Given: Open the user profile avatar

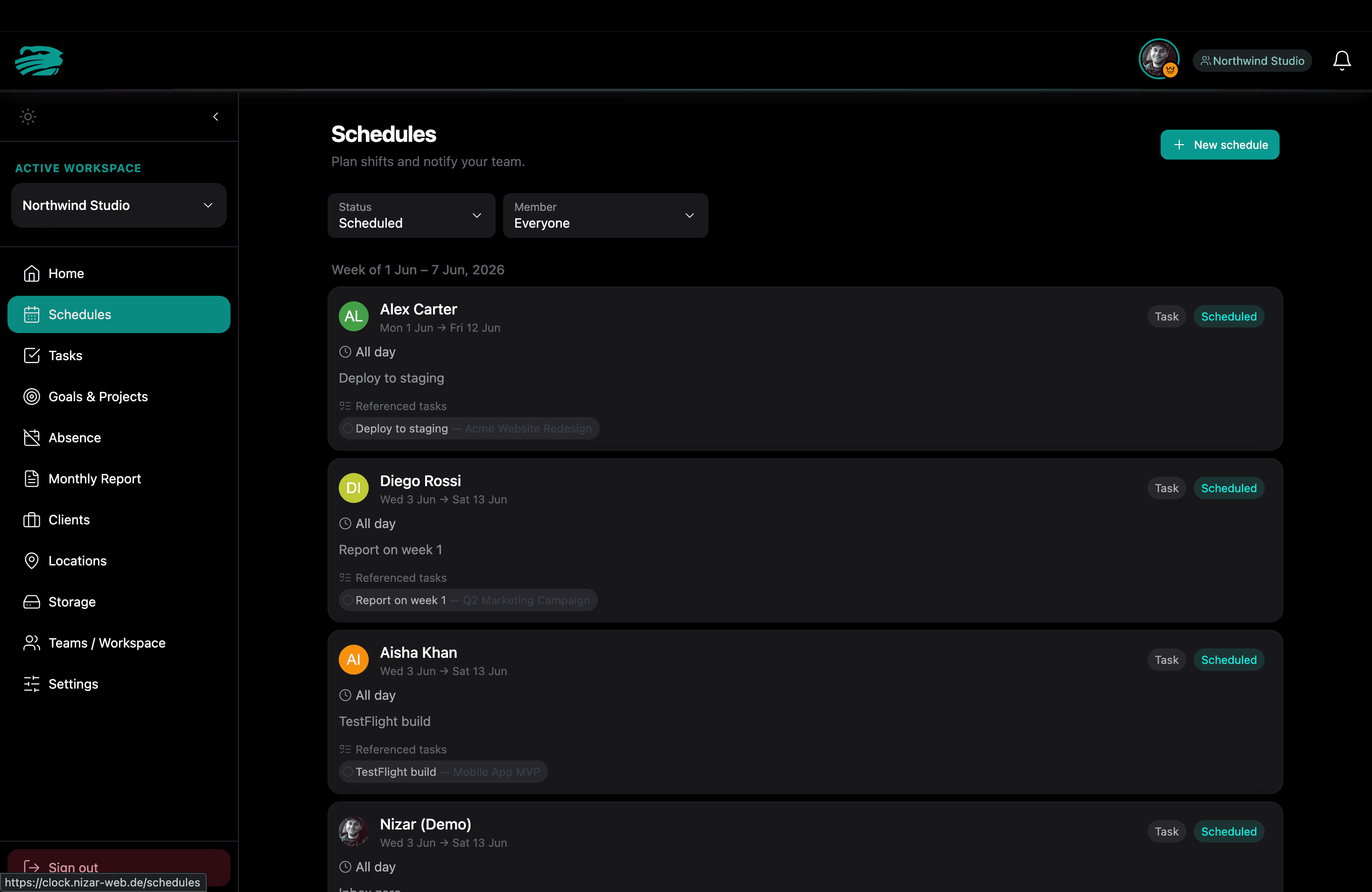Looking at the screenshot, I should point(1159,59).
